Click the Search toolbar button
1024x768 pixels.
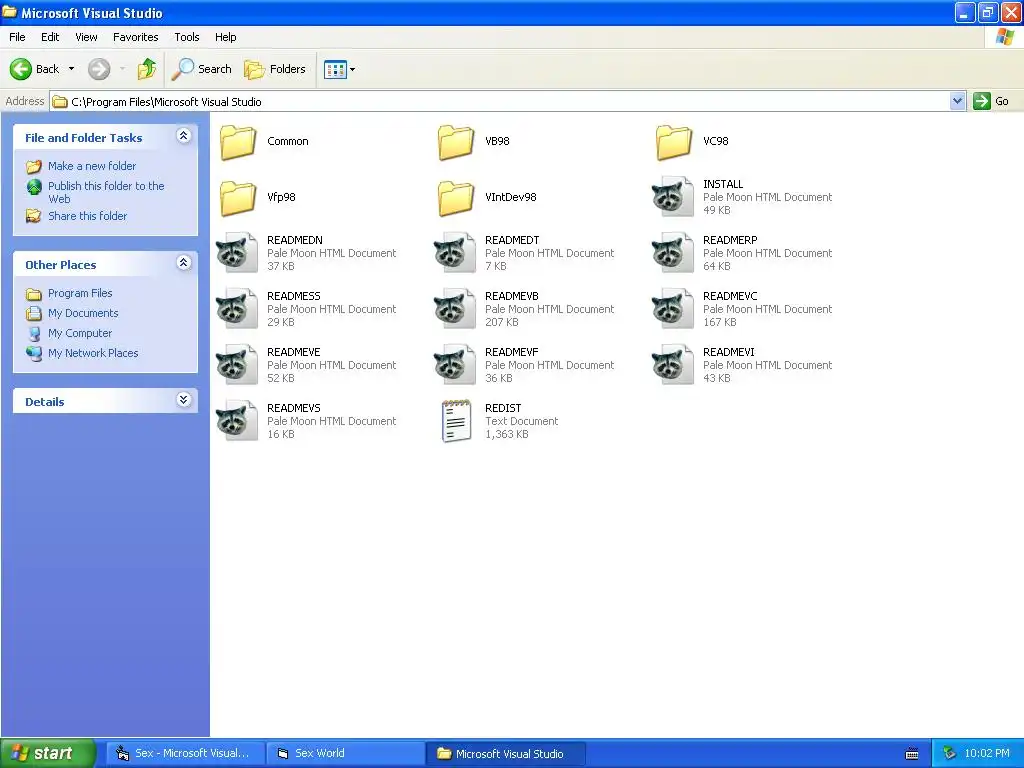(x=202, y=69)
